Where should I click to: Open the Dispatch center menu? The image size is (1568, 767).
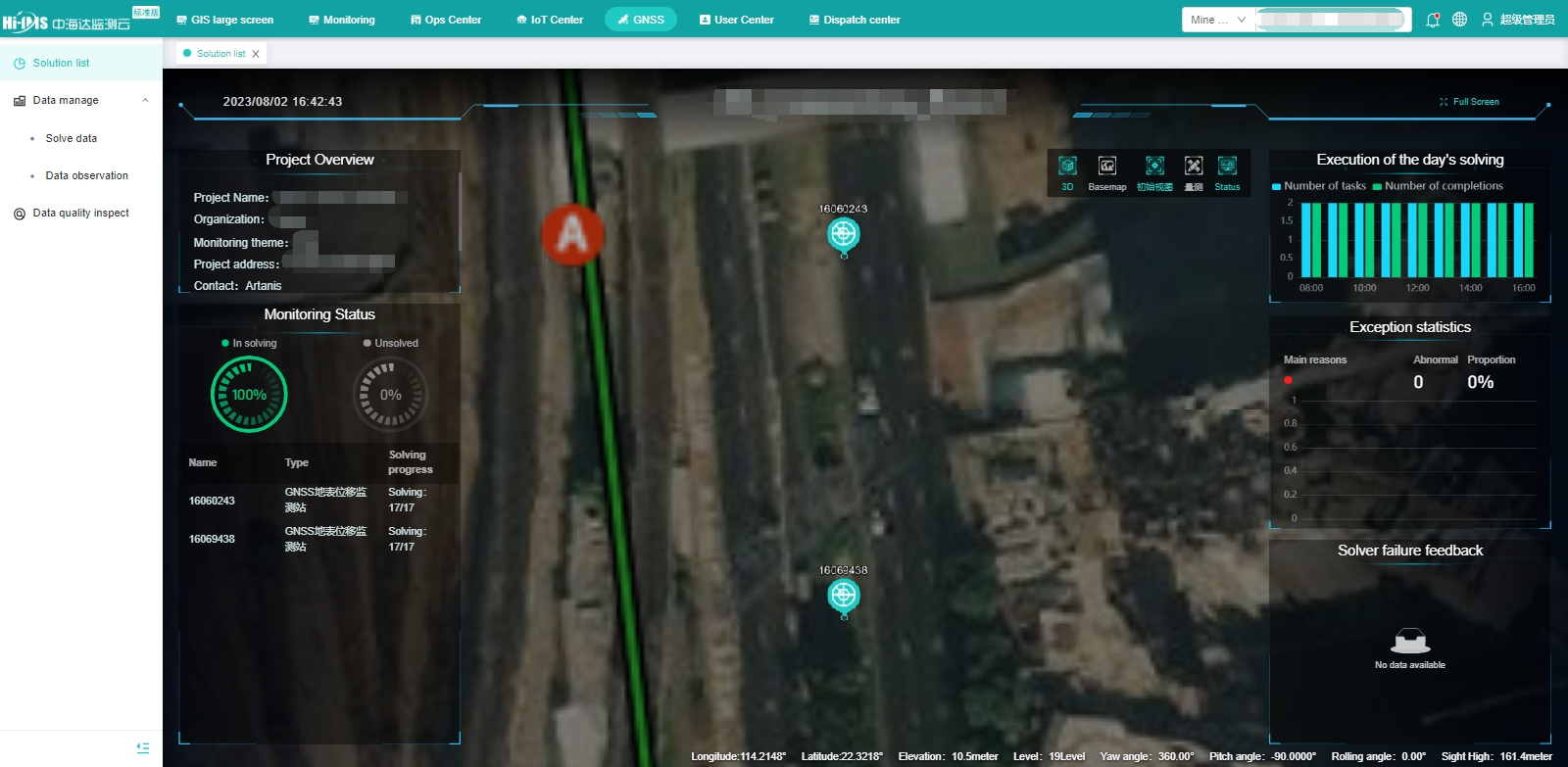coord(855,20)
